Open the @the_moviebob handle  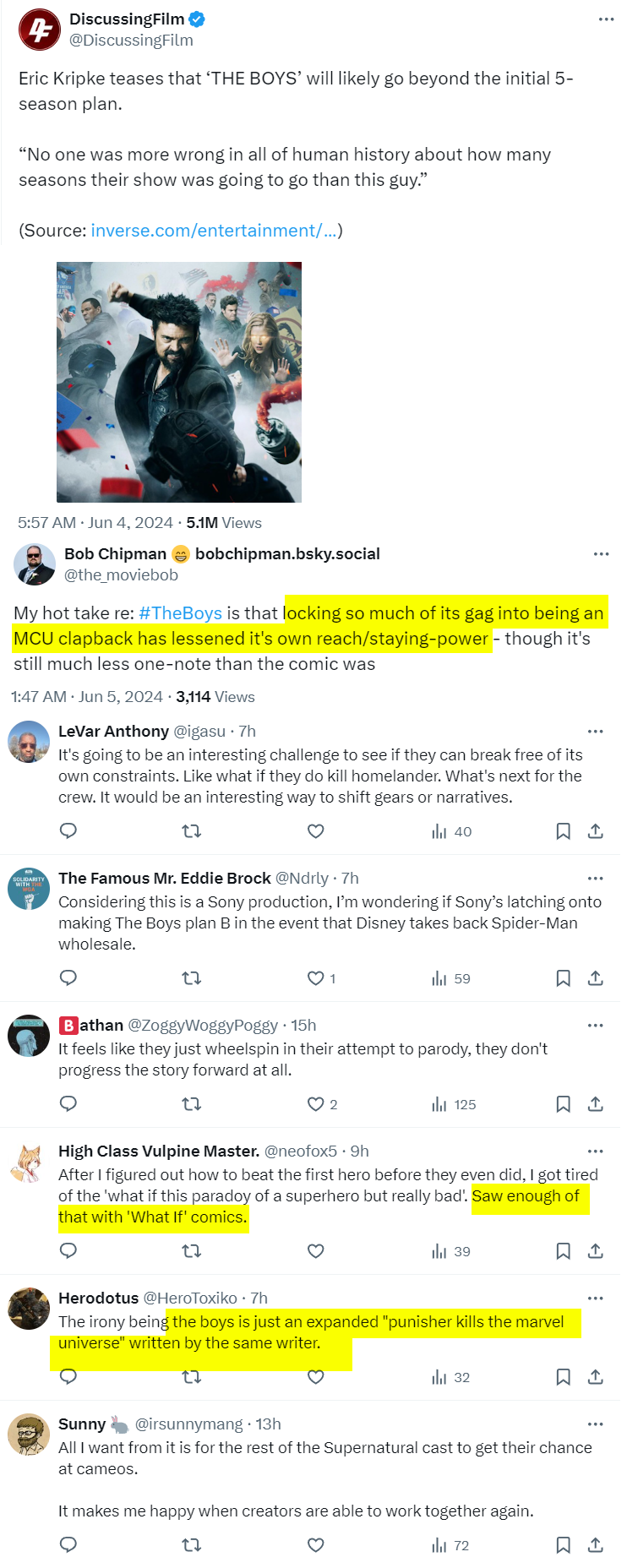121,575
